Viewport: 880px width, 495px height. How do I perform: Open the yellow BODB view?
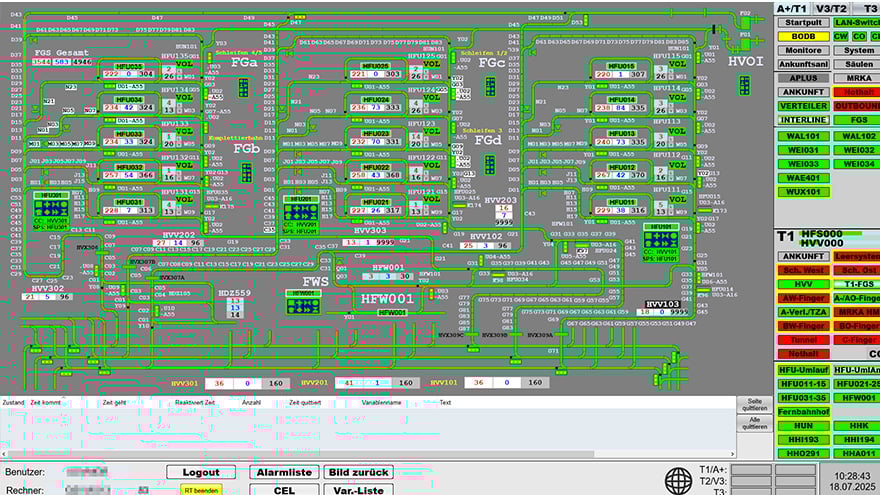click(x=801, y=36)
